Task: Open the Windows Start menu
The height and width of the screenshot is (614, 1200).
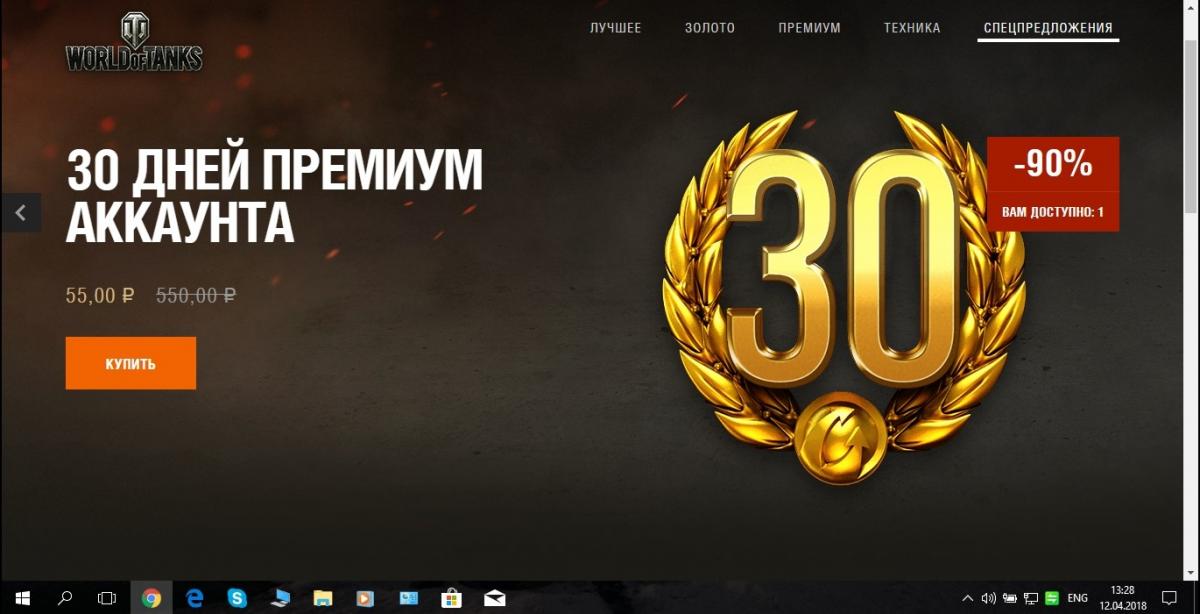Action: pyautogui.click(x=22, y=598)
